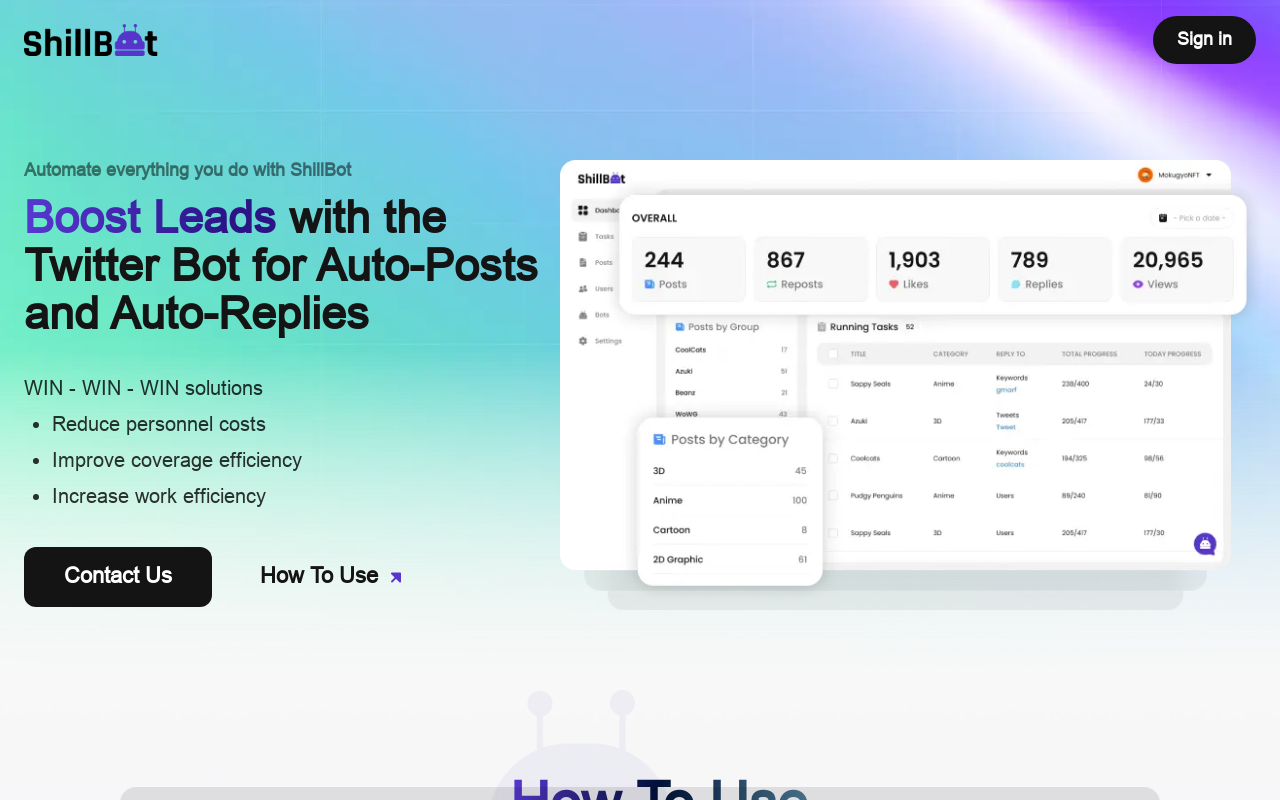This screenshot has width=1280, height=800.
Task: Open the purple chatbot bubble icon
Action: point(1205,544)
